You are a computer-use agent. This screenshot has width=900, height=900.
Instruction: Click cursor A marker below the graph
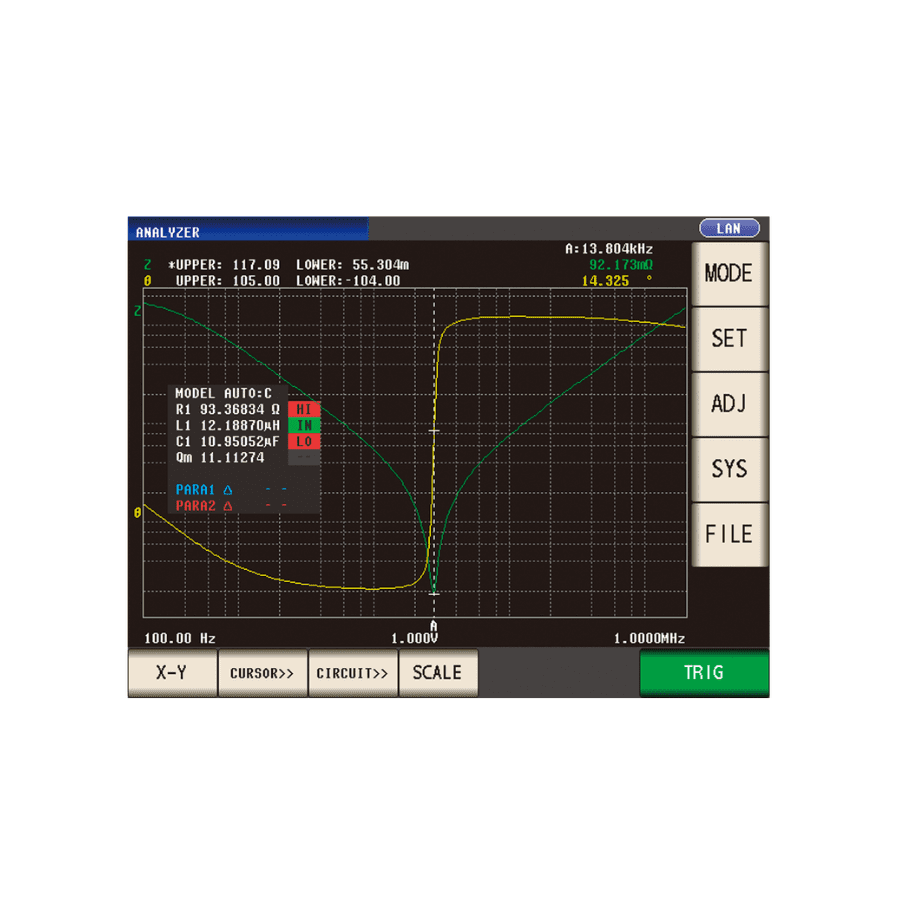click(x=433, y=626)
